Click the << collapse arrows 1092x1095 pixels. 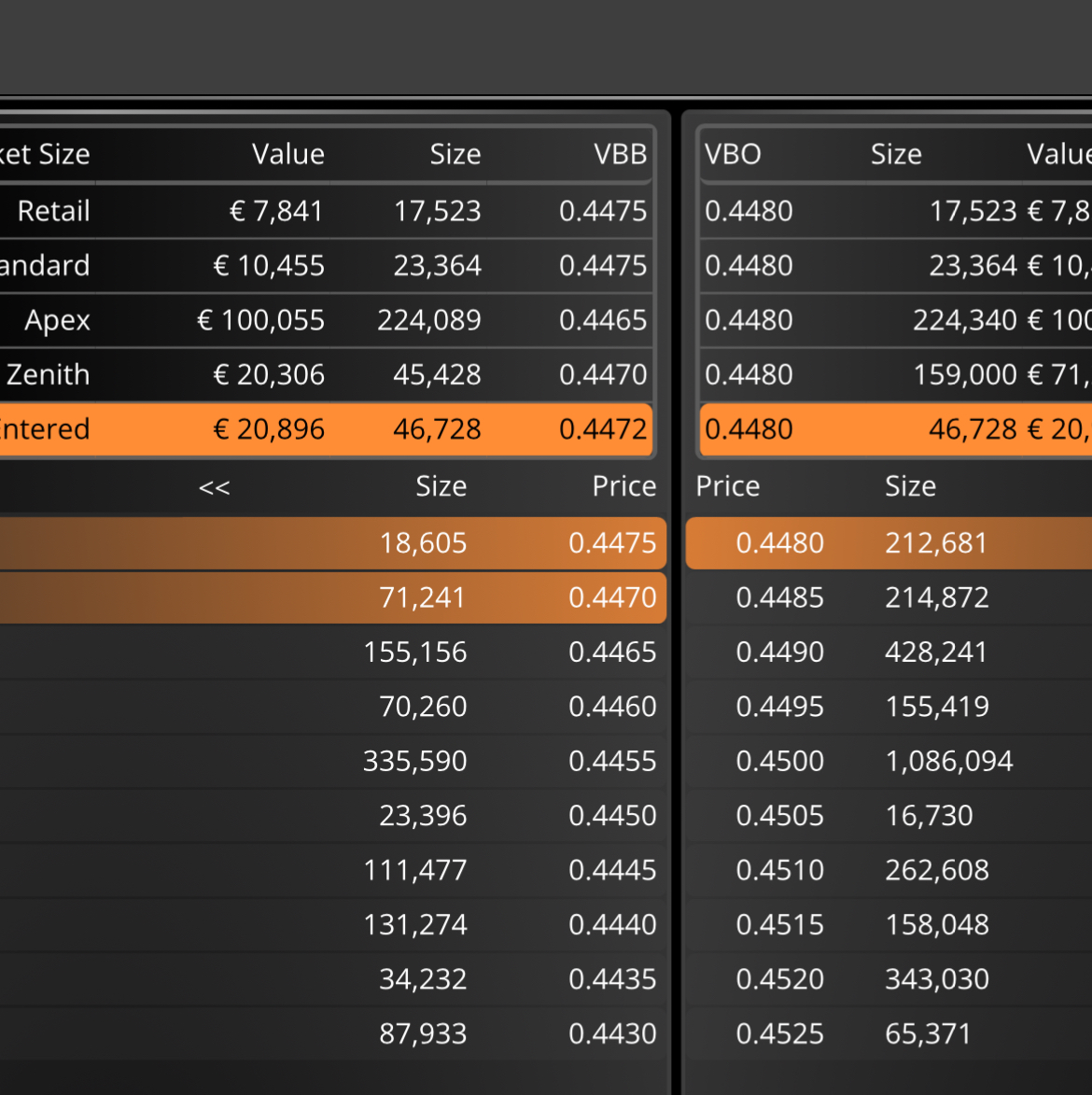[215, 486]
